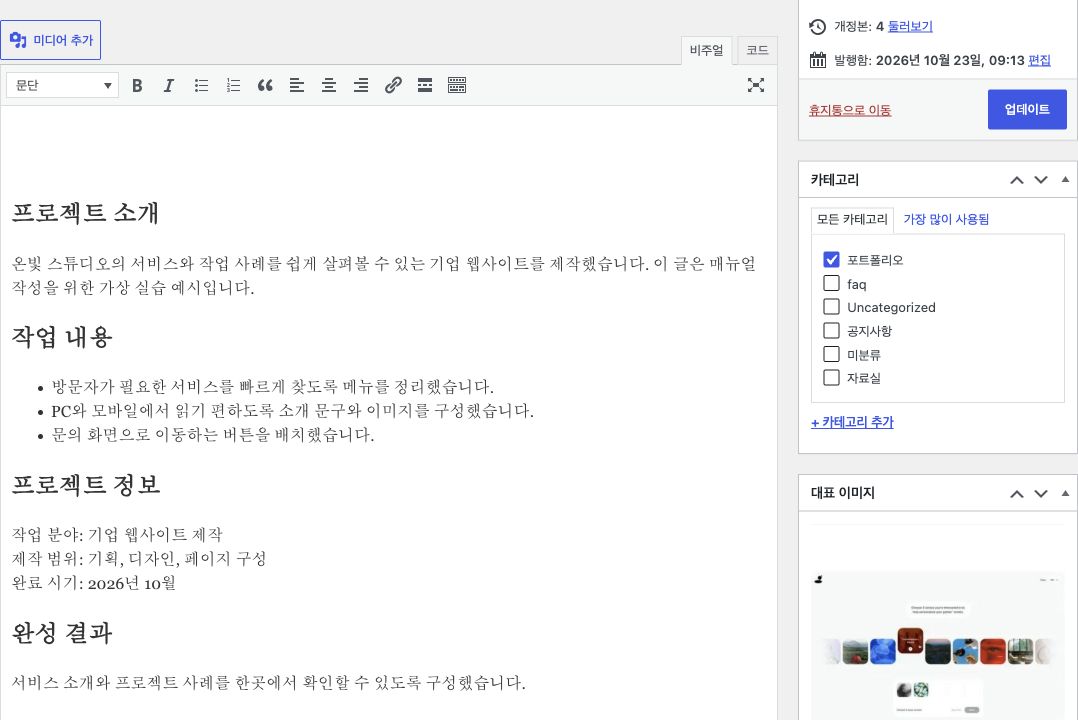The width and height of the screenshot is (1078, 720).
Task: Toggle italic text formatting
Action: coord(168,85)
